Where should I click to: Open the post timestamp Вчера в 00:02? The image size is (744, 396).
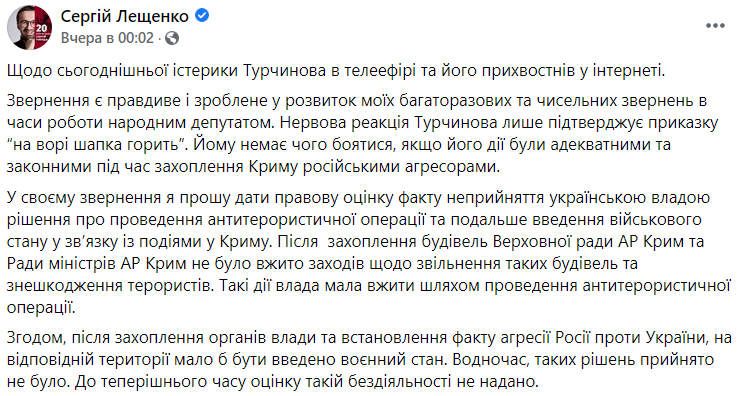107,38
